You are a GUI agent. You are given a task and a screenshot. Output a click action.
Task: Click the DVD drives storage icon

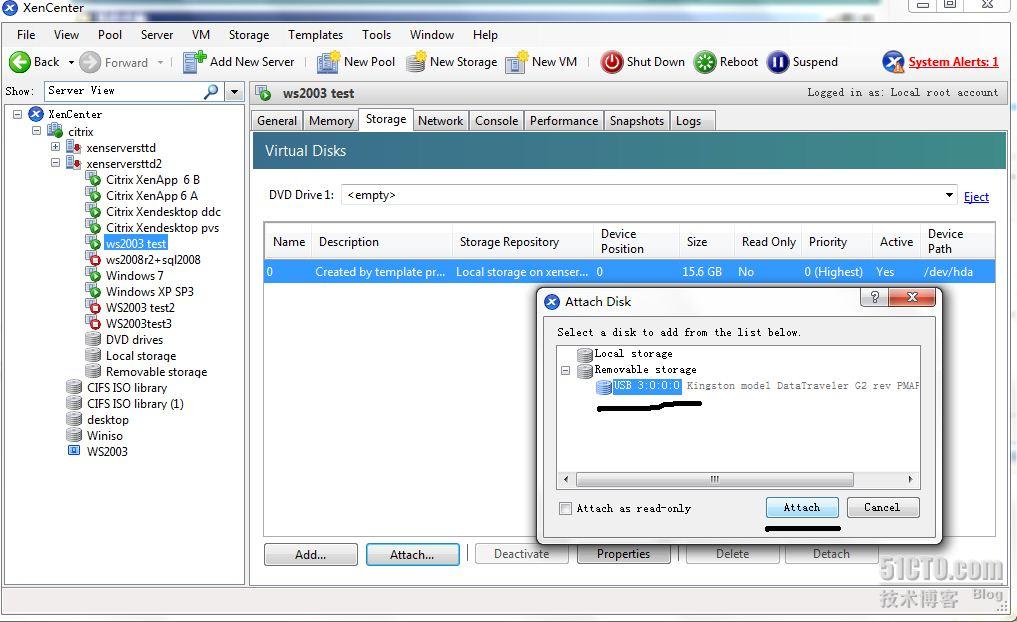coord(93,339)
